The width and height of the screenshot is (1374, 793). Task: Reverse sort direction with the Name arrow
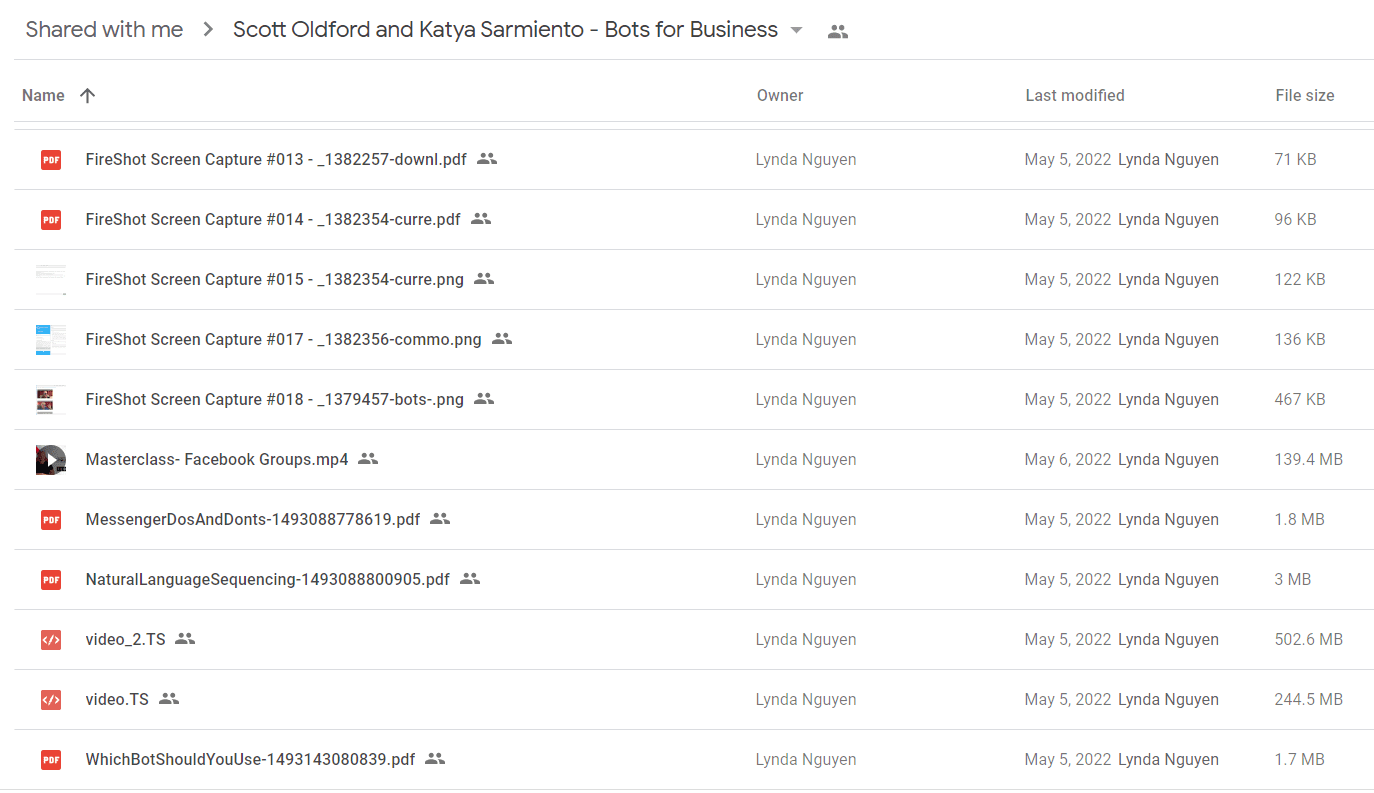click(87, 95)
